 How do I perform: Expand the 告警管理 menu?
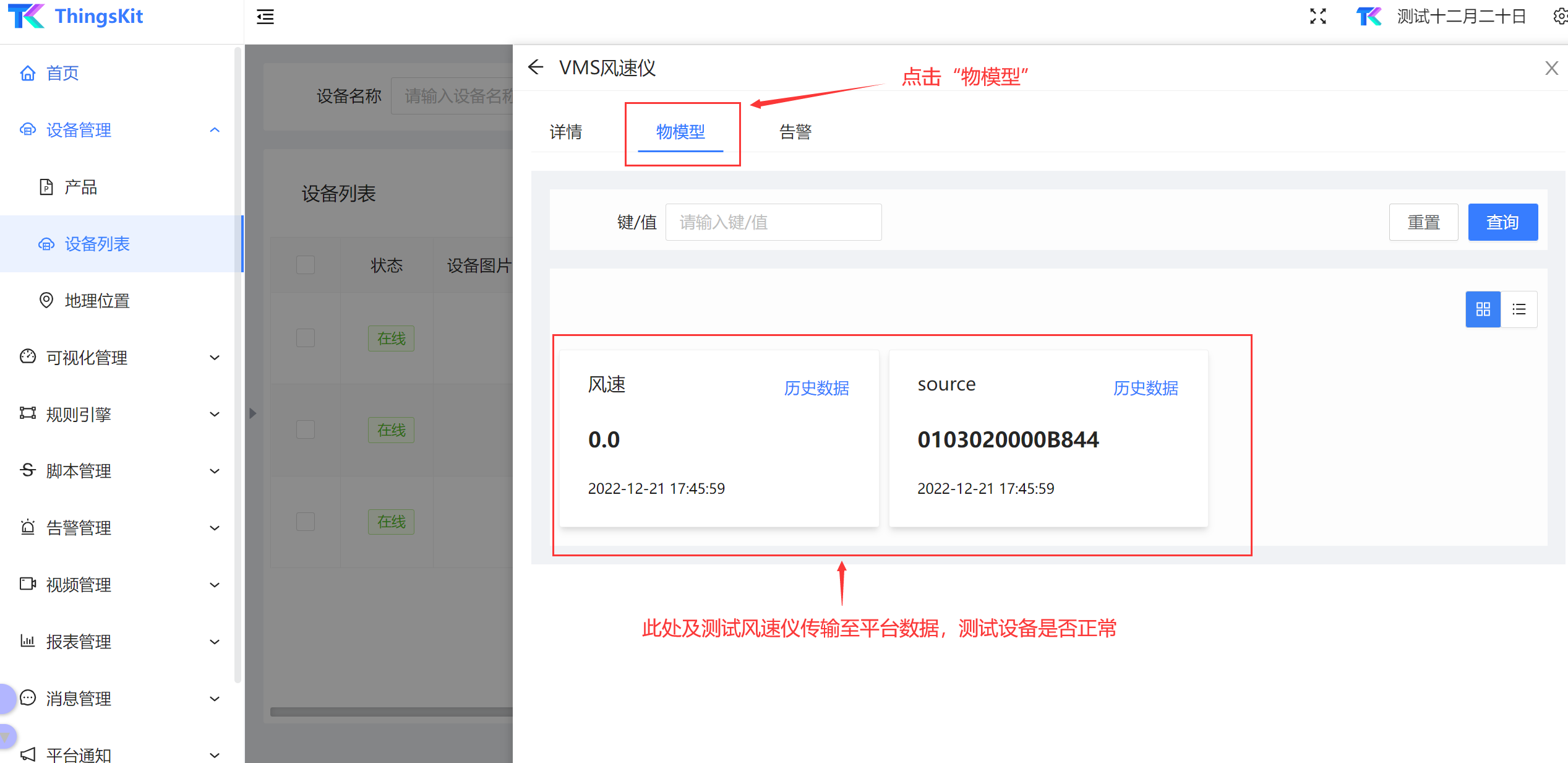[79, 527]
